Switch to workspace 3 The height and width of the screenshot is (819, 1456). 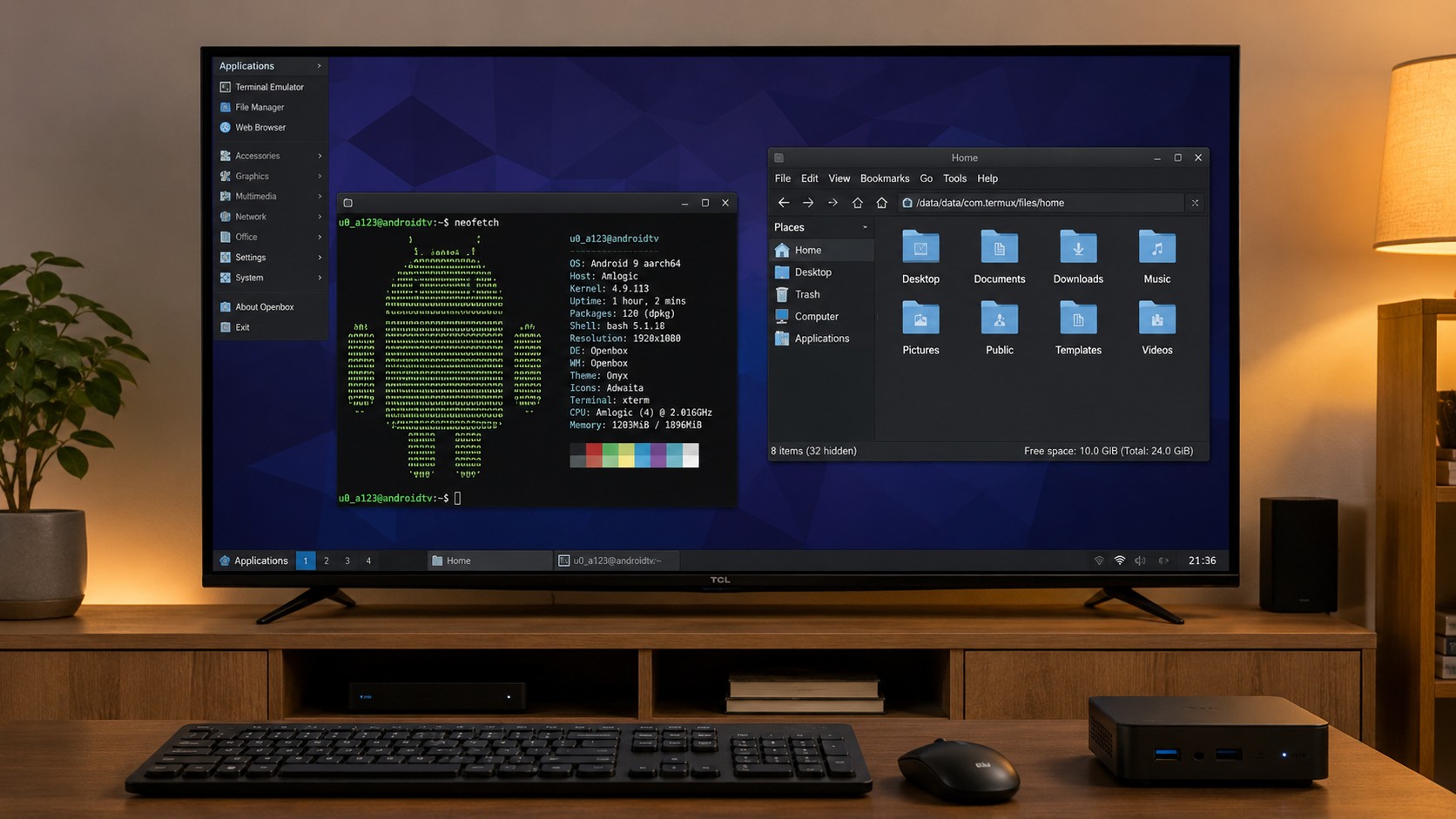coord(347,561)
